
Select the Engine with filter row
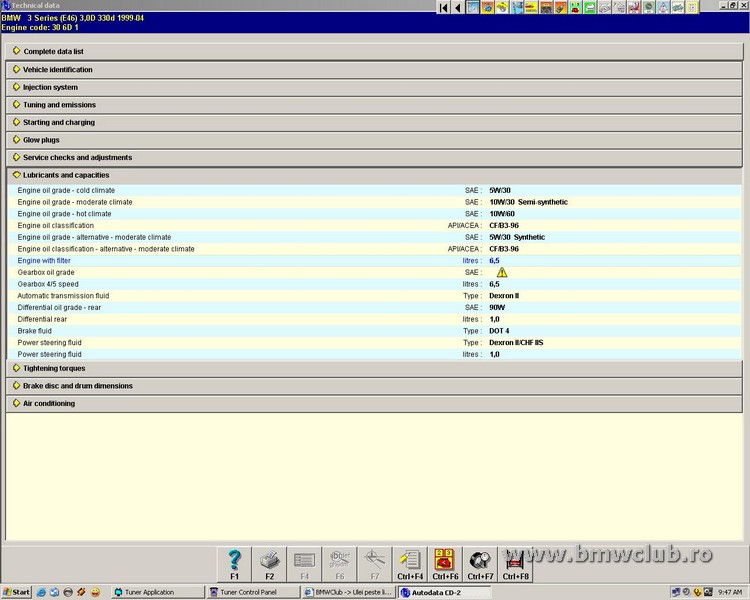(43, 260)
